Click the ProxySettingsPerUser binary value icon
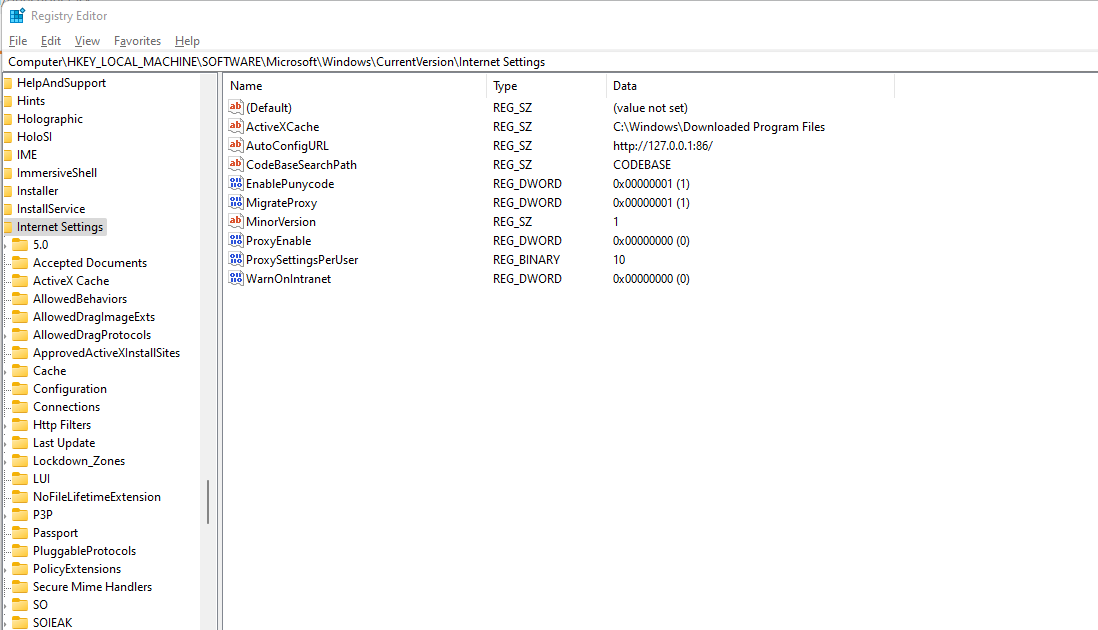1098x630 pixels. tap(236, 258)
